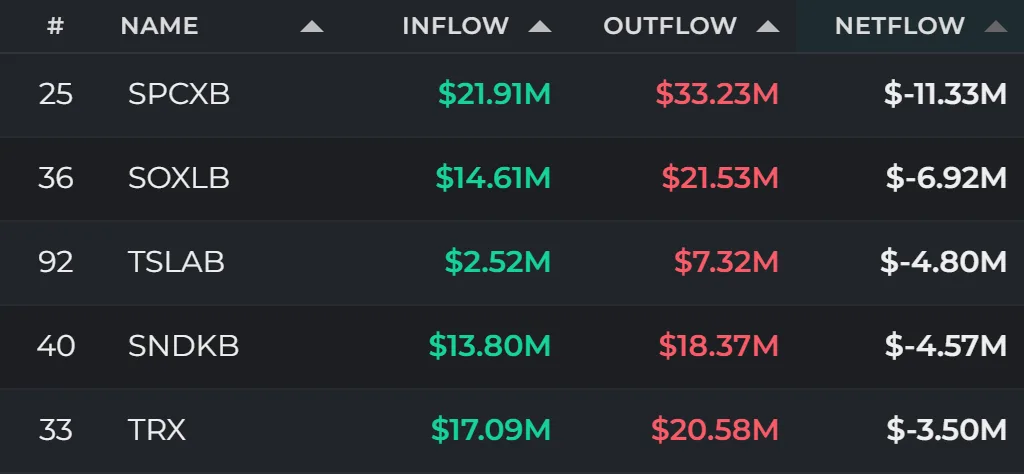
Task: Click the NAME column header
Action: 159,26
